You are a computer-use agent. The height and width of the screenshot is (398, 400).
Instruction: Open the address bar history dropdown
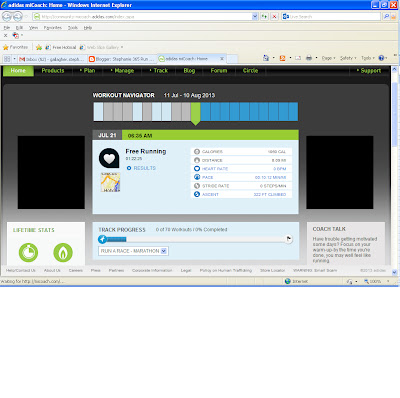(x=255, y=16)
